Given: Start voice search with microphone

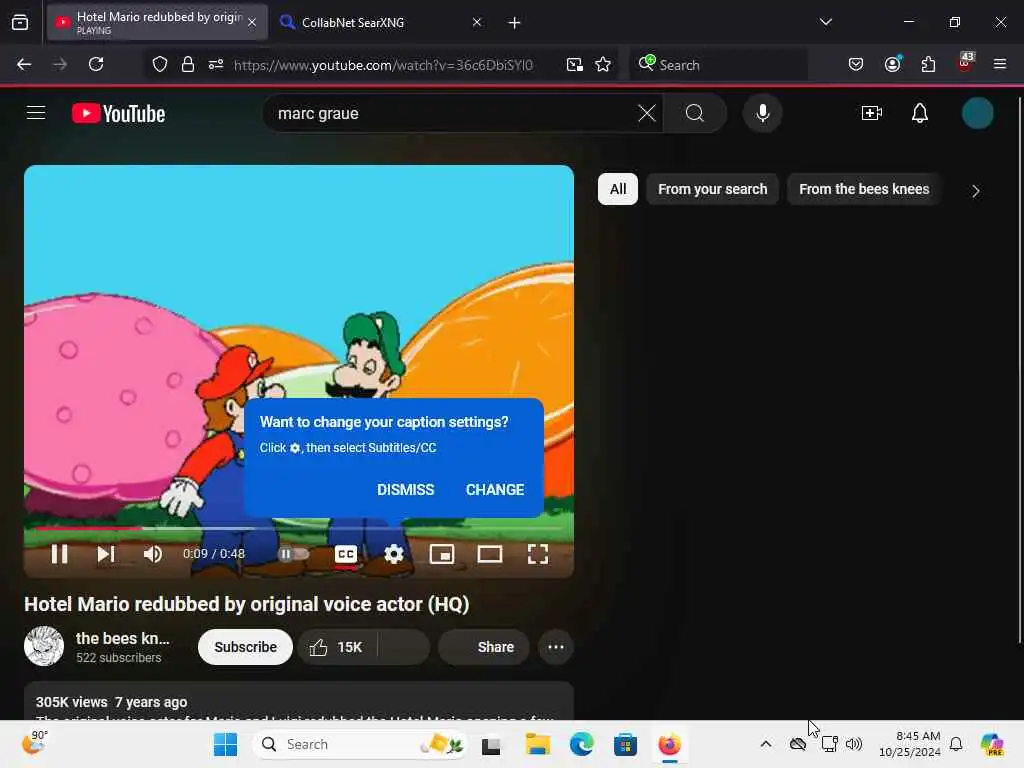Looking at the screenshot, I should click(762, 114).
